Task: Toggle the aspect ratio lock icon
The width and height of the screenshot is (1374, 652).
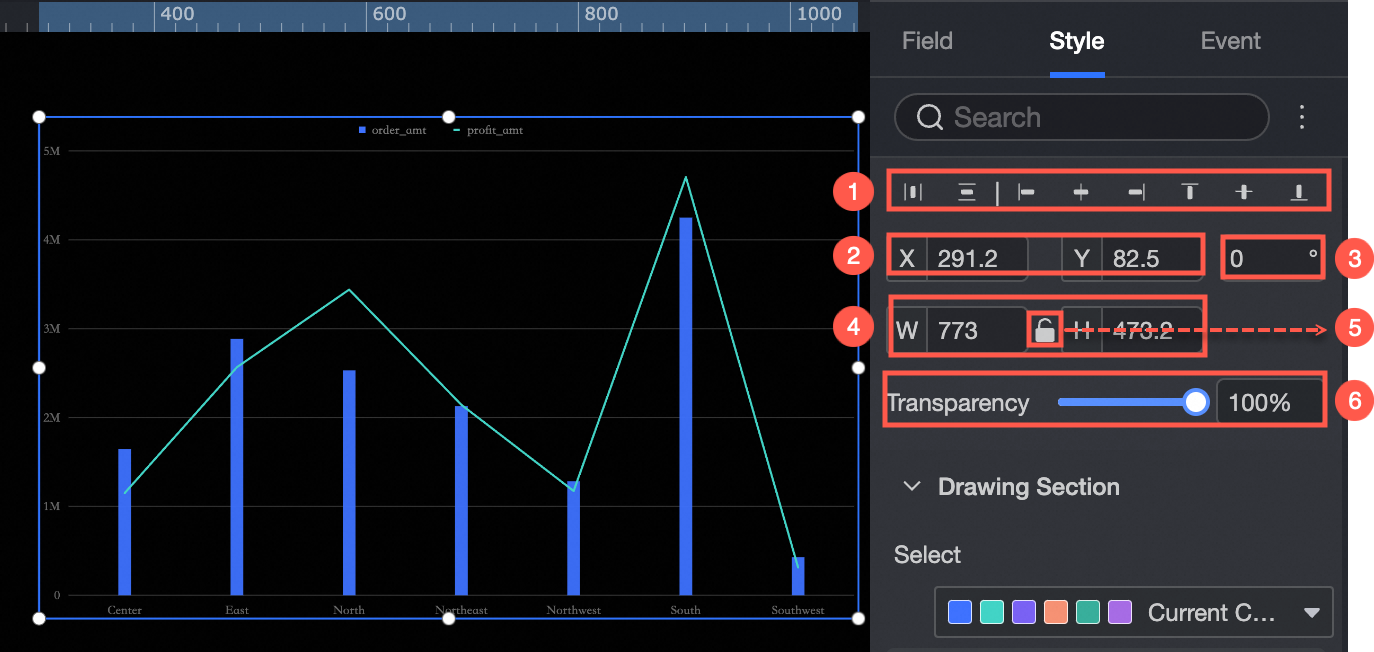Action: (1044, 330)
